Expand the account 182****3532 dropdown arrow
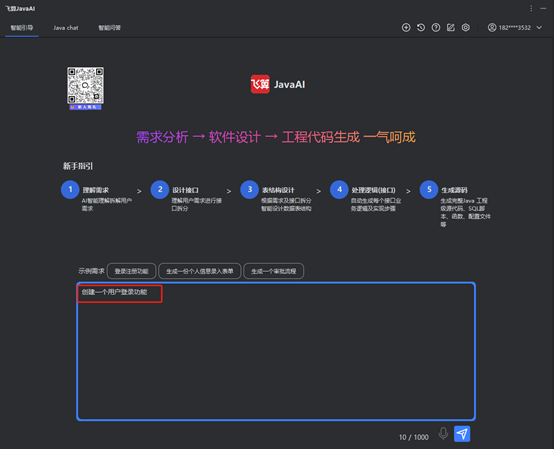The height and width of the screenshot is (449, 554). pyautogui.click(x=539, y=28)
